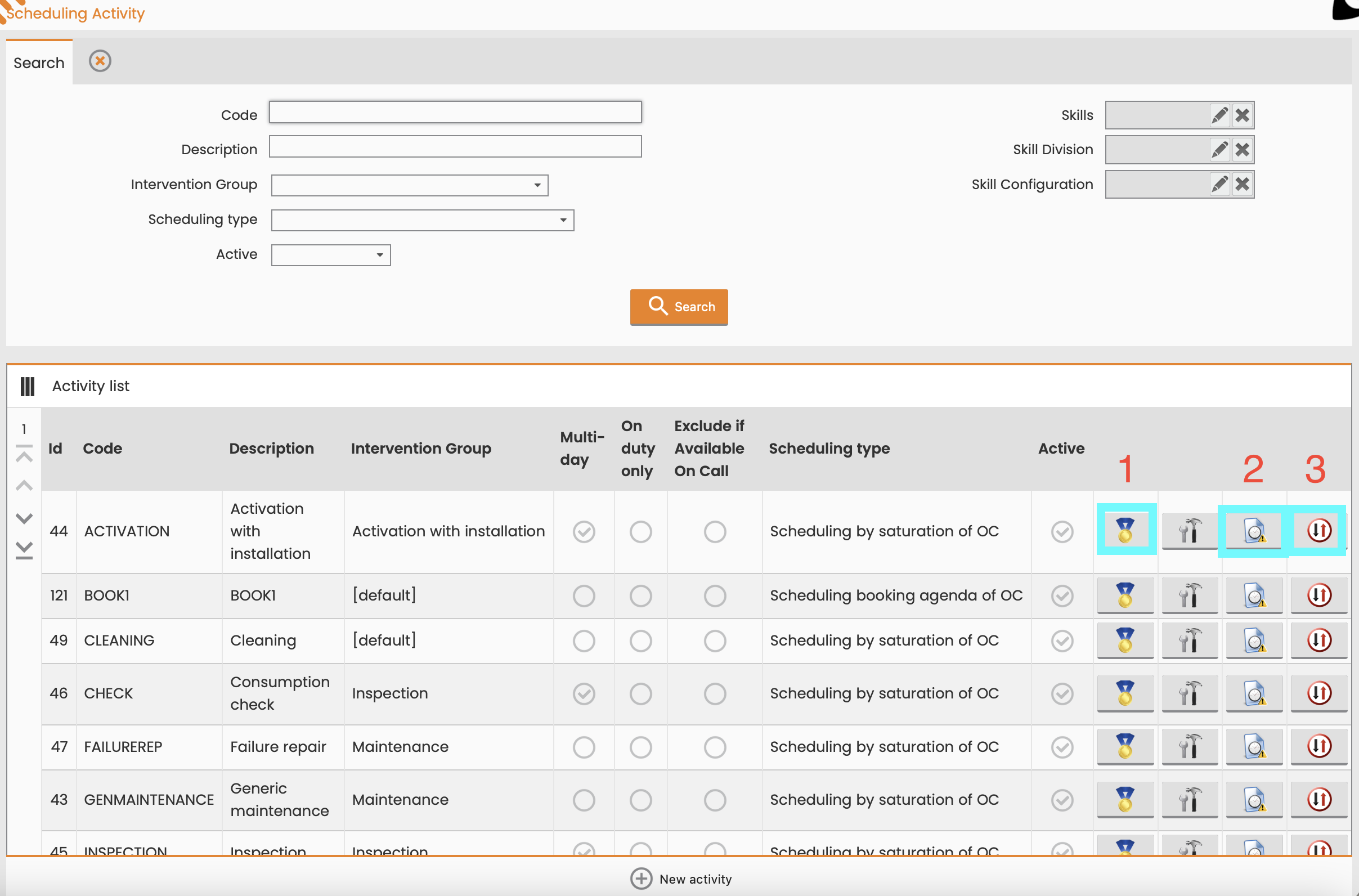Sort by Code column header
This screenshot has height=896, width=1359.
click(x=103, y=449)
